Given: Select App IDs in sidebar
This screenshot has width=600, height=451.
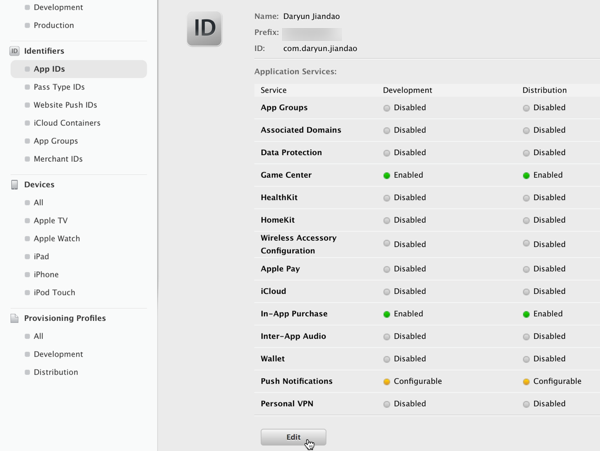Looking at the screenshot, I should click(x=49, y=69).
